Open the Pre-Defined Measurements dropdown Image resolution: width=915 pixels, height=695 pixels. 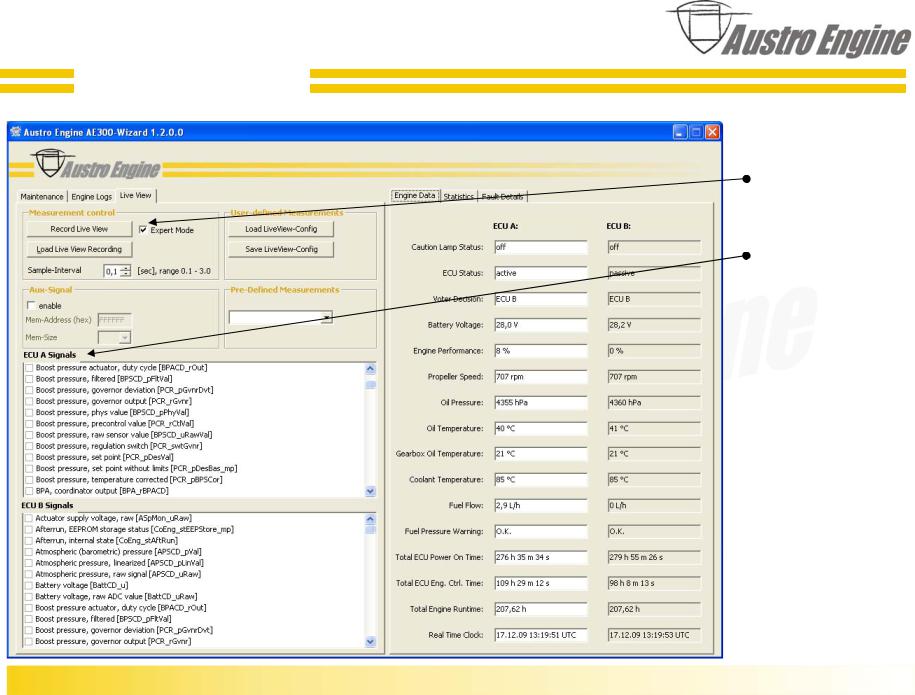click(x=327, y=317)
